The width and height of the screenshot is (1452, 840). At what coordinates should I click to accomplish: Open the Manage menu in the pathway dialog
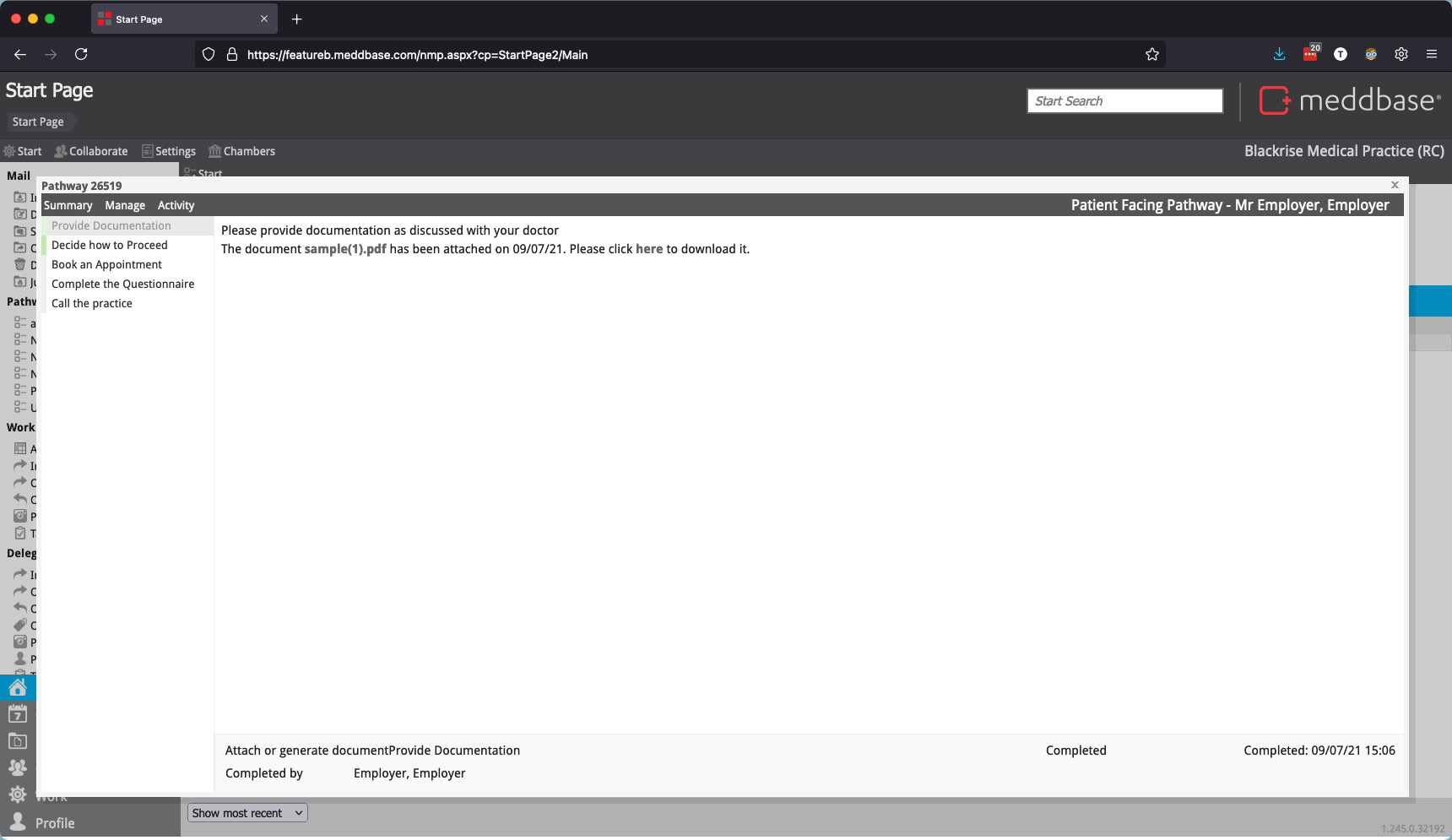(125, 205)
